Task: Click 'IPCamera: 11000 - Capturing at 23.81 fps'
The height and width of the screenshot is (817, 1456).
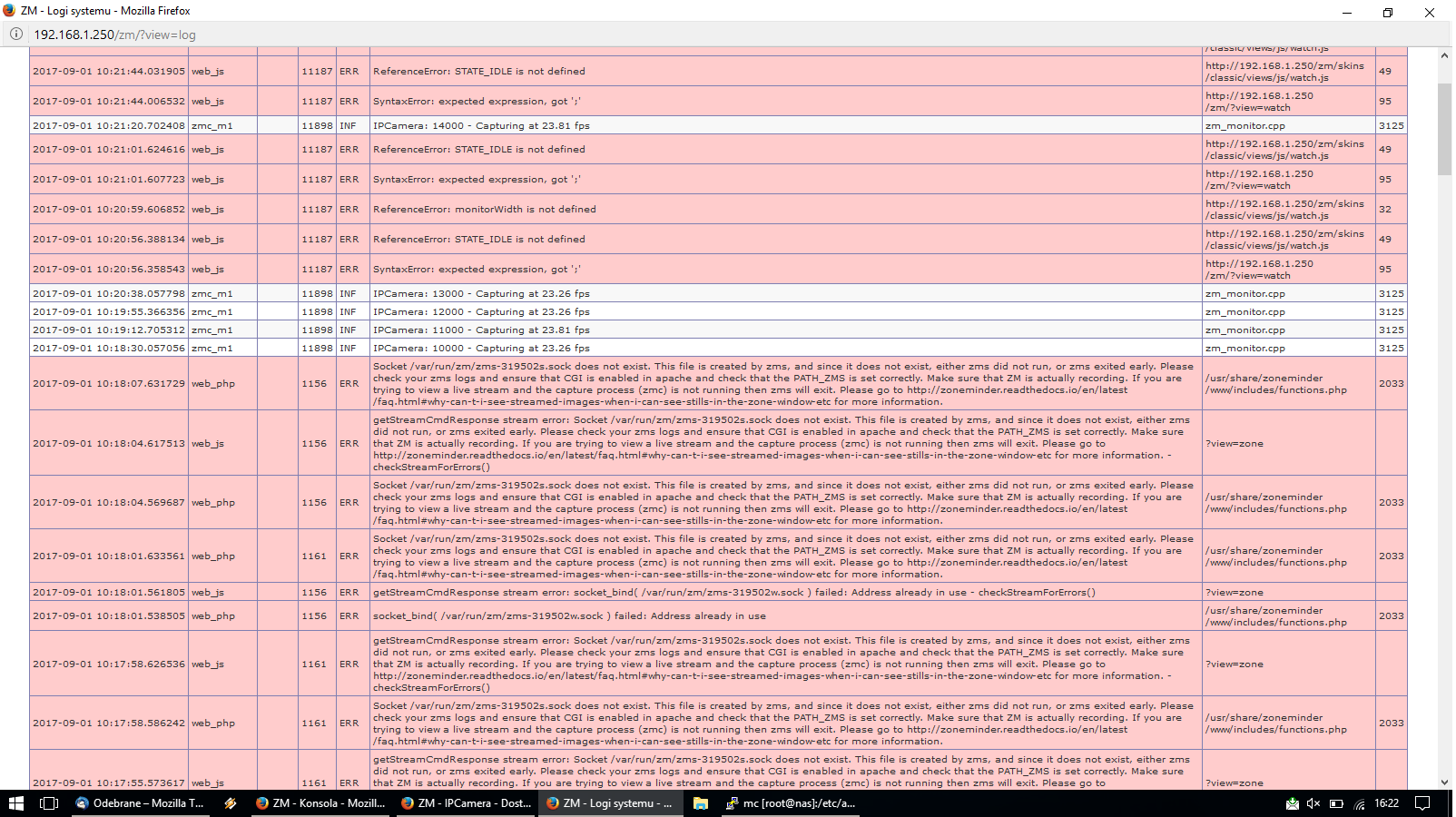Action: (481, 330)
